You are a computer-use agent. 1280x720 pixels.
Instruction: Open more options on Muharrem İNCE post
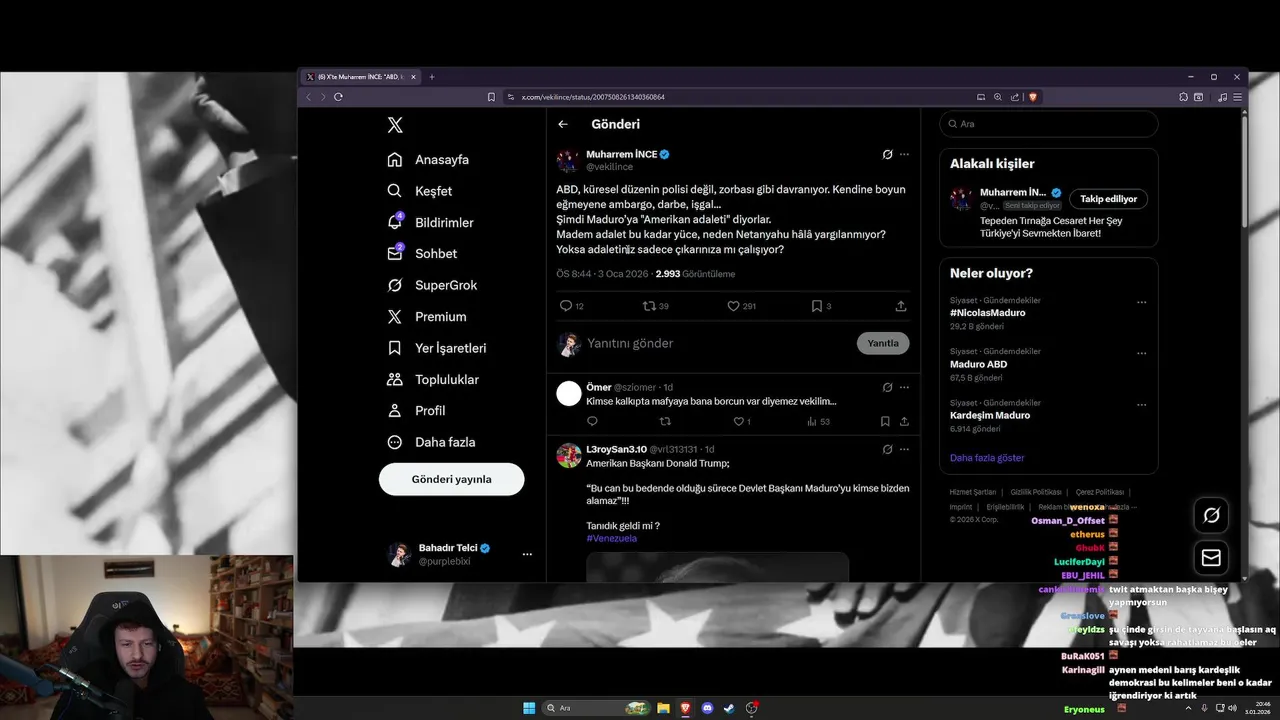click(904, 155)
